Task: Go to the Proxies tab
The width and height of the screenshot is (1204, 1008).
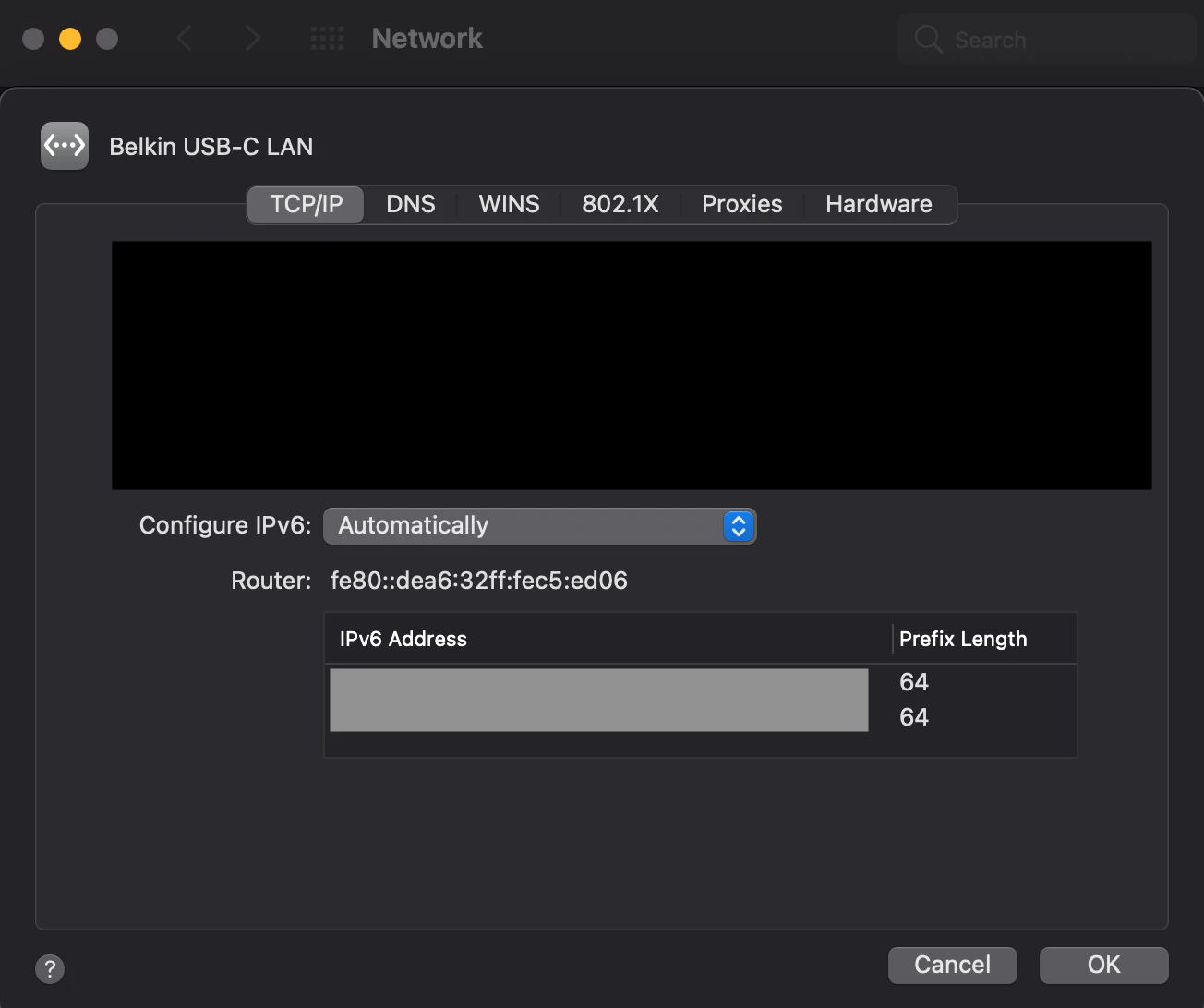Action: pyautogui.click(x=742, y=204)
